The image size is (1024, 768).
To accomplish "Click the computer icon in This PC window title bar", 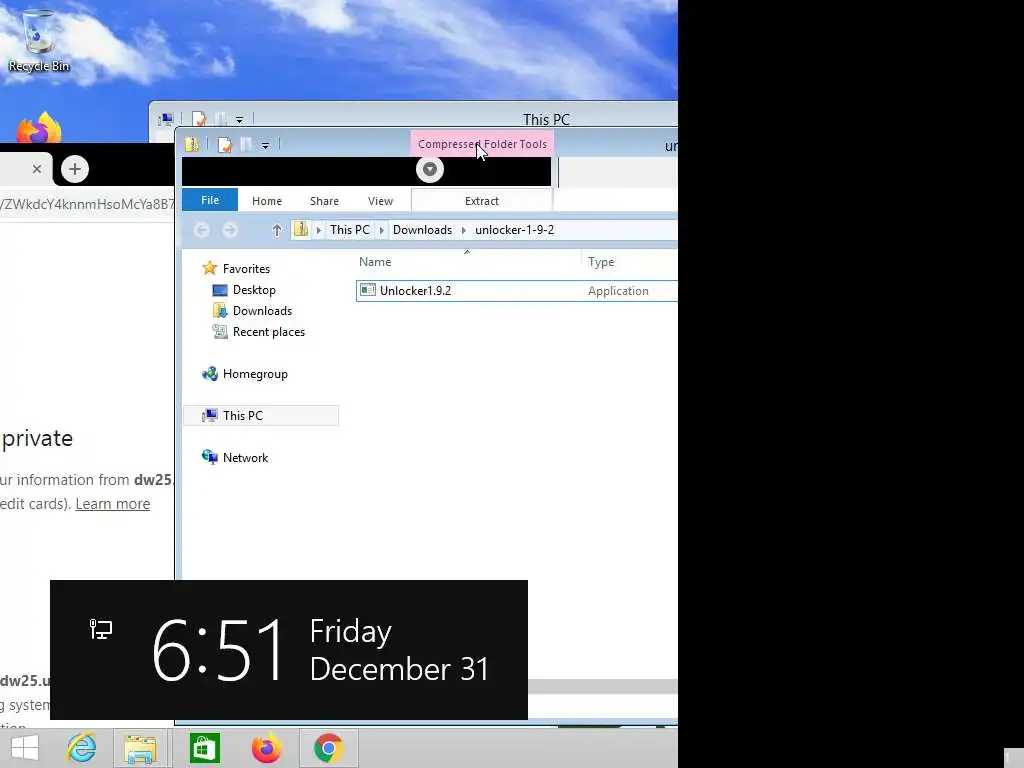I will (x=167, y=119).
